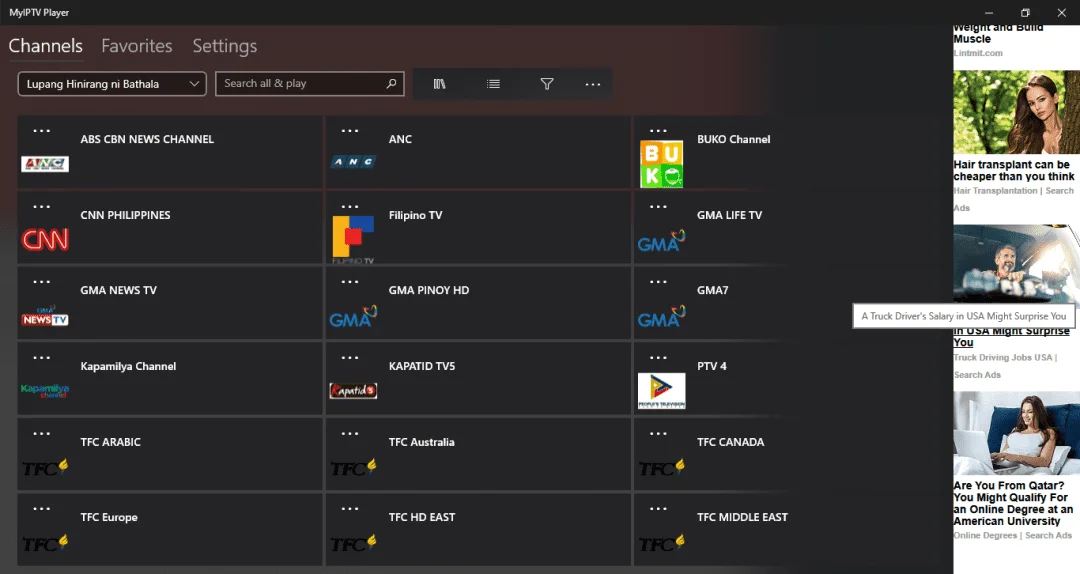1080x574 pixels.
Task: Click the hair transplant ad image
Action: coord(1017,112)
